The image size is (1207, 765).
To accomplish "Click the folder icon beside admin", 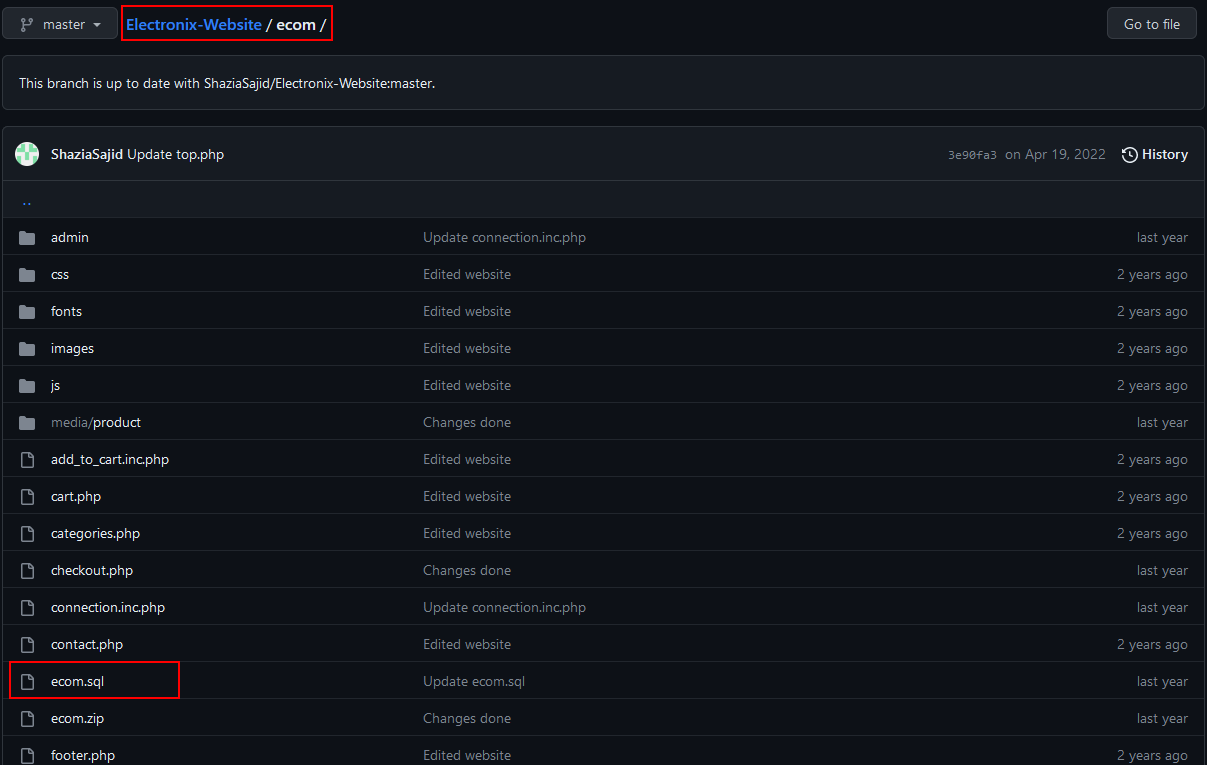I will tap(27, 238).
